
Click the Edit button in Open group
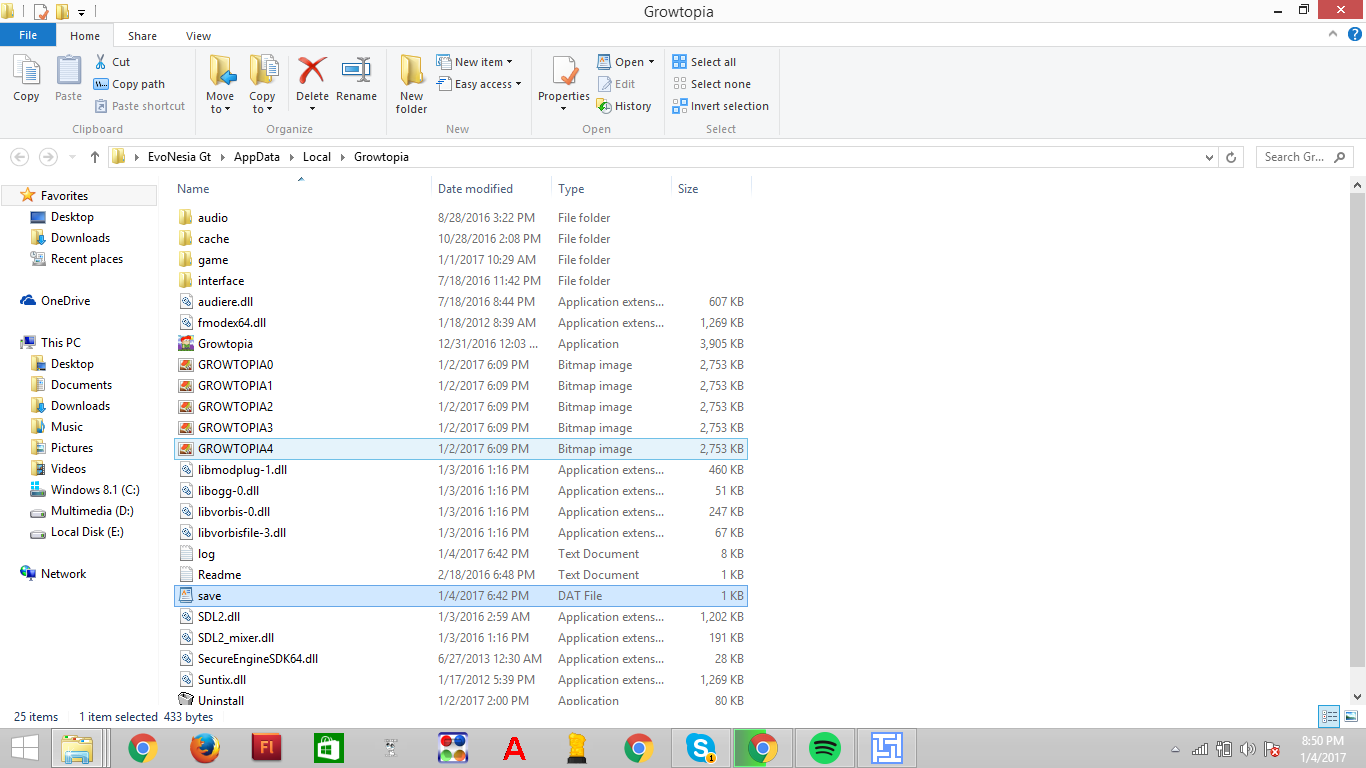click(x=617, y=84)
